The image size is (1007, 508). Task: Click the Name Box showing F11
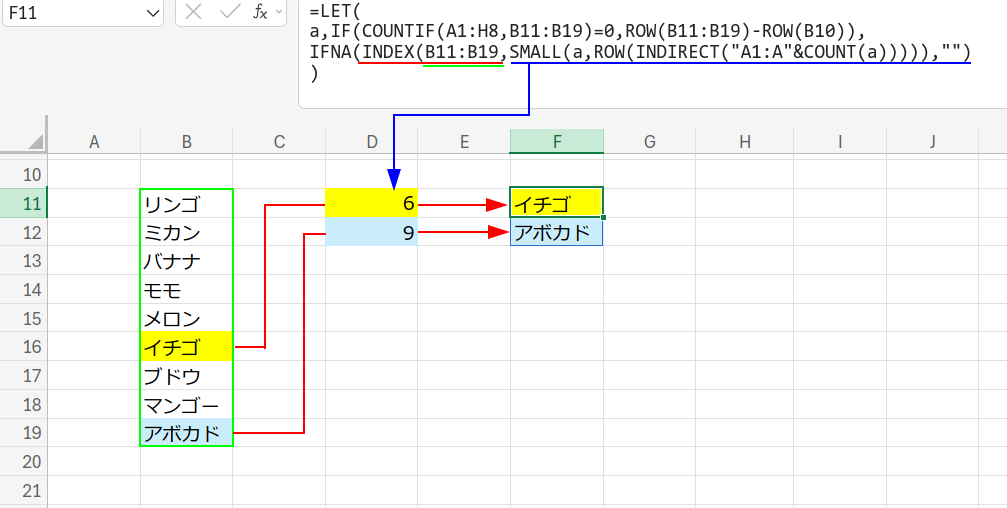(70, 12)
